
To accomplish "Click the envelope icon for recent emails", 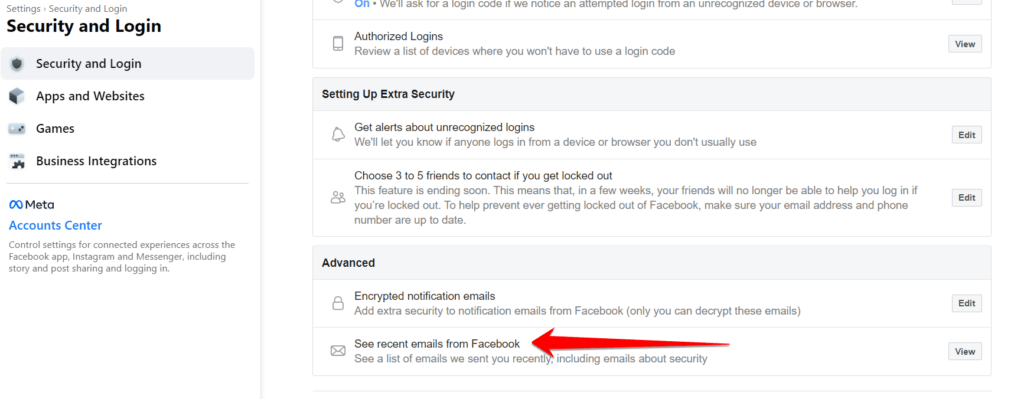I will click(338, 351).
